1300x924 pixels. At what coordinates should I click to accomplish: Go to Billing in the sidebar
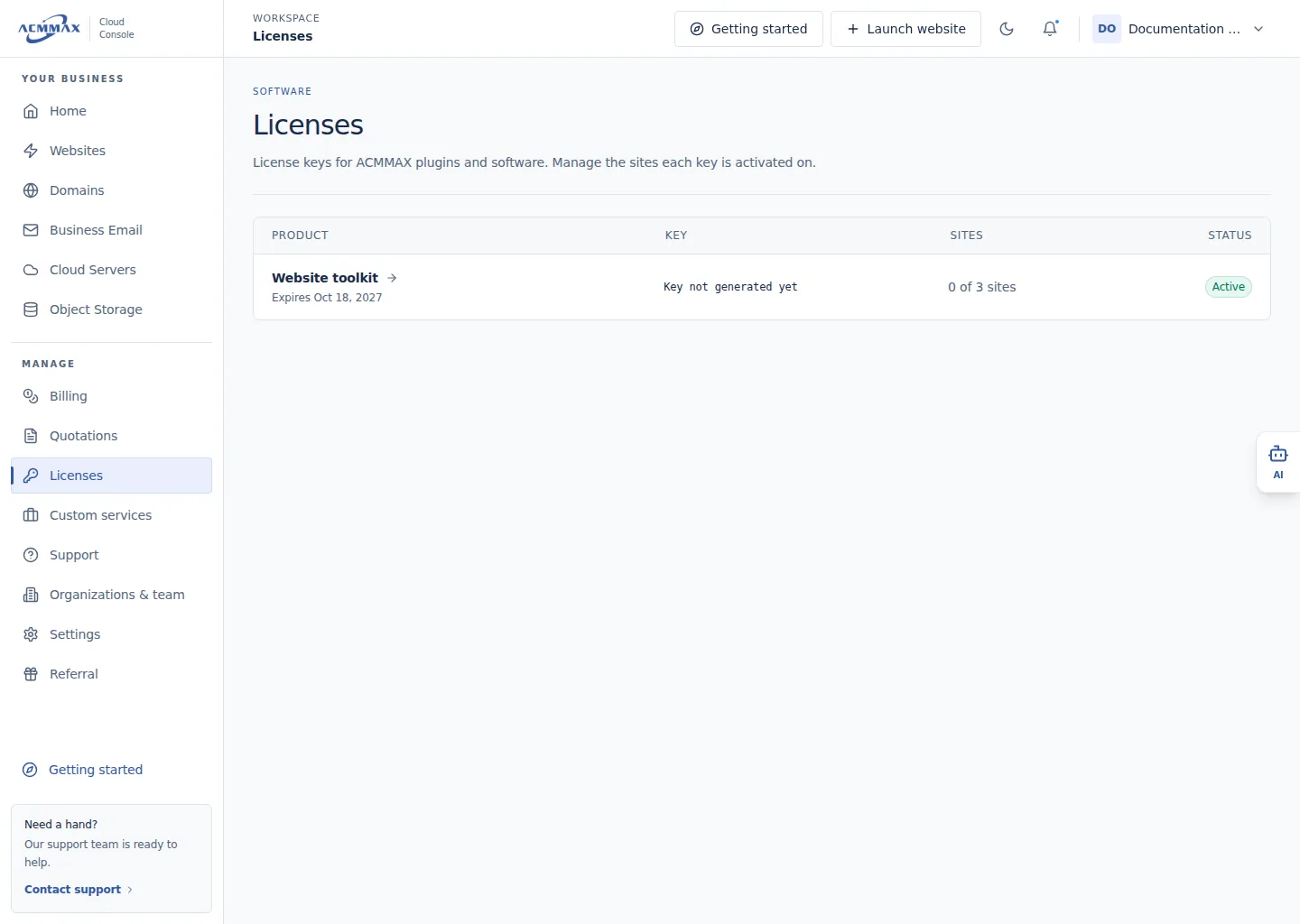point(112,396)
